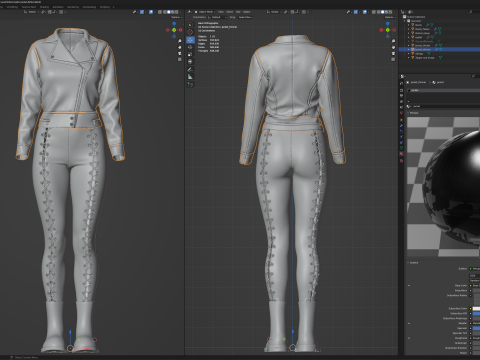Select the Add Cube tool

(x=190, y=85)
